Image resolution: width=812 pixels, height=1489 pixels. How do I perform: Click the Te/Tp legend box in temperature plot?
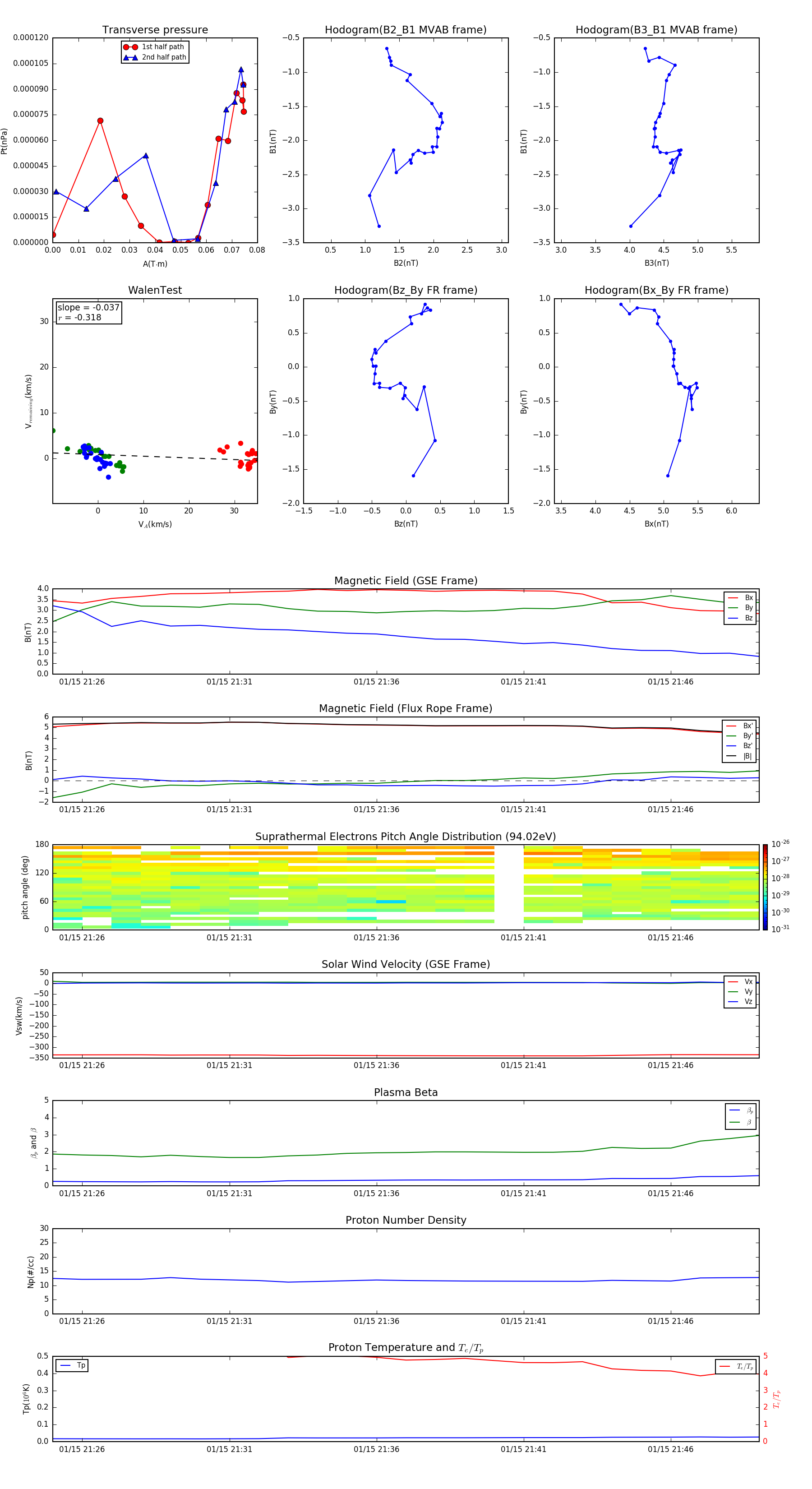735,1366
